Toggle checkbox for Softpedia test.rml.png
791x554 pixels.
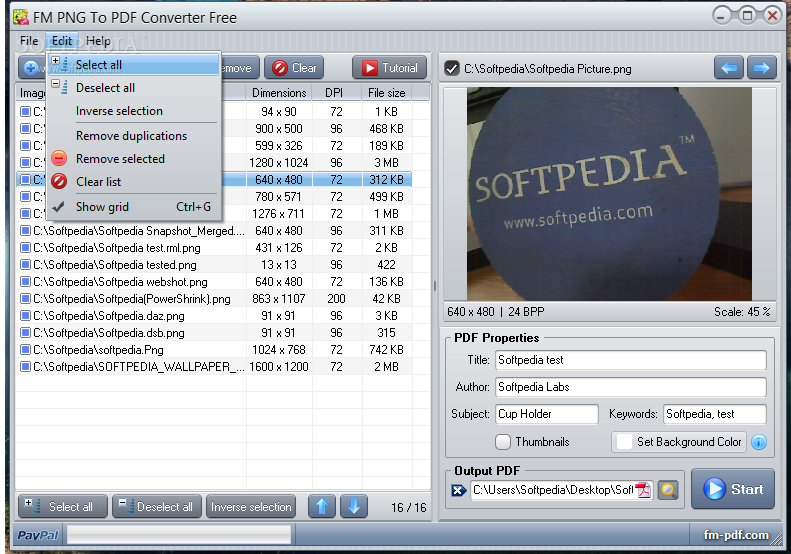pos(25,248)
